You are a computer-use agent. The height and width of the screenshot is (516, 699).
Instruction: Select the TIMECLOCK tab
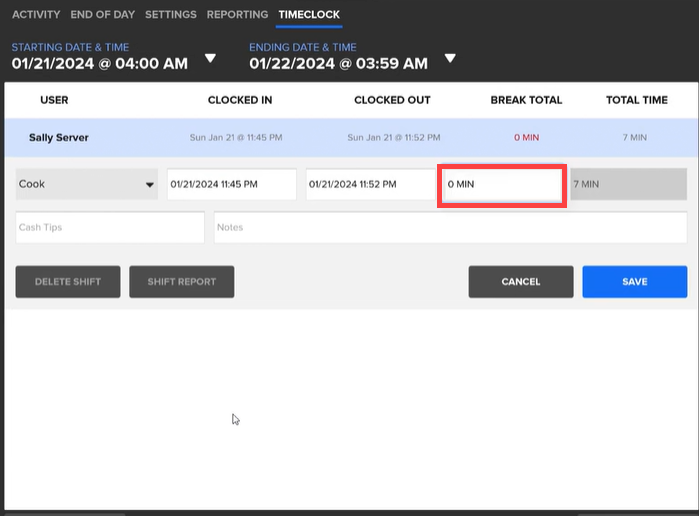(x=309, y=15)
